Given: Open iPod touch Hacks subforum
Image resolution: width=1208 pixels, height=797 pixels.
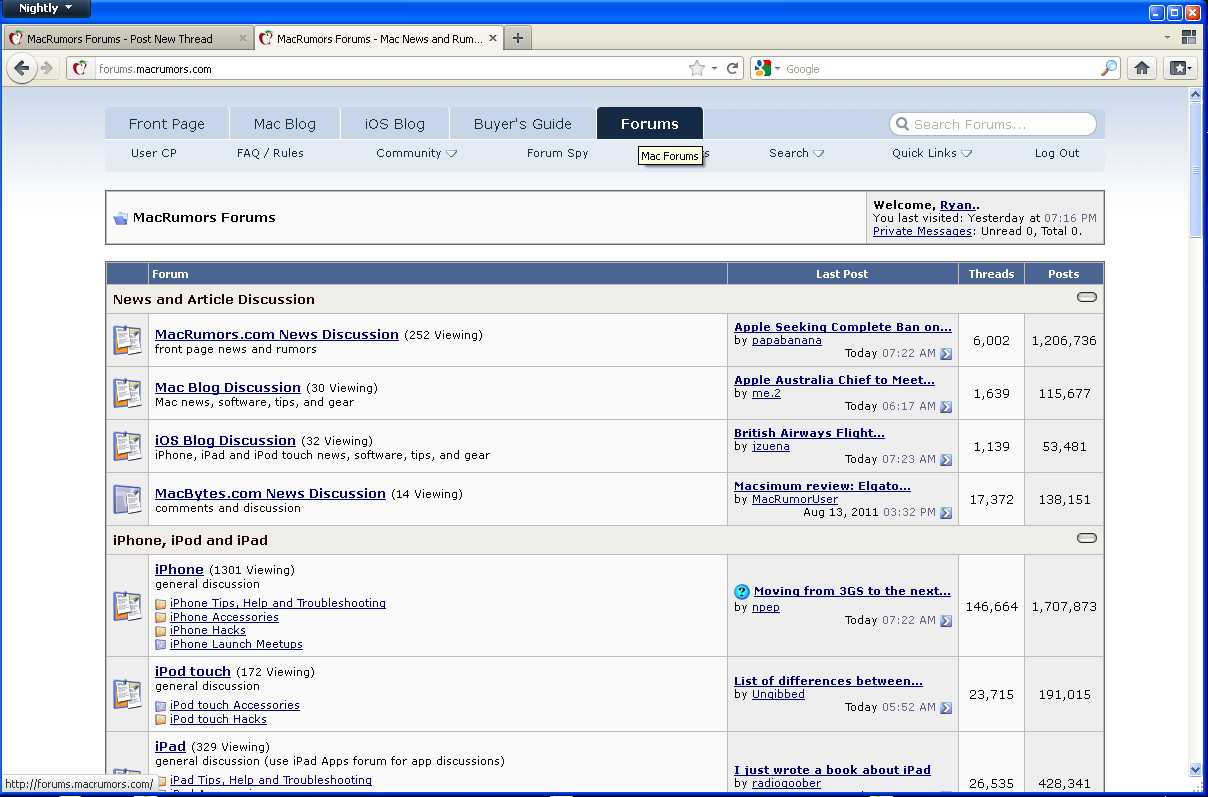Looking at the screenshot, I should pos(218,719).
